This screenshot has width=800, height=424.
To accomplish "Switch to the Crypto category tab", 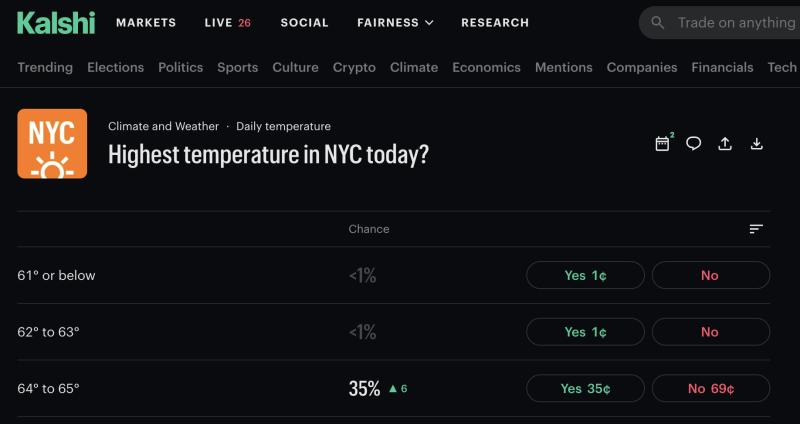I will [x=354, y=67].
